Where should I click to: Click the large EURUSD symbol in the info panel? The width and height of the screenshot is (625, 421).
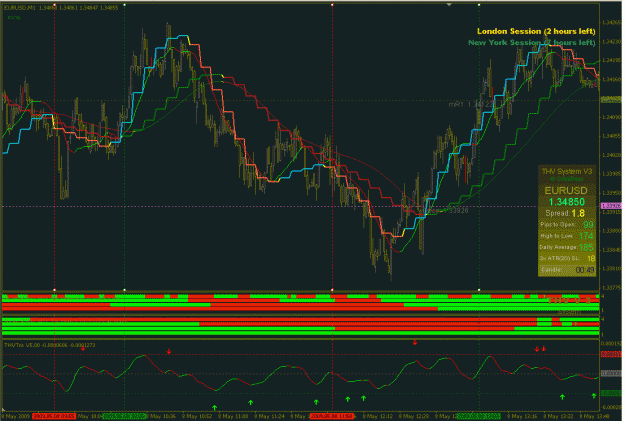coord(566,191)
